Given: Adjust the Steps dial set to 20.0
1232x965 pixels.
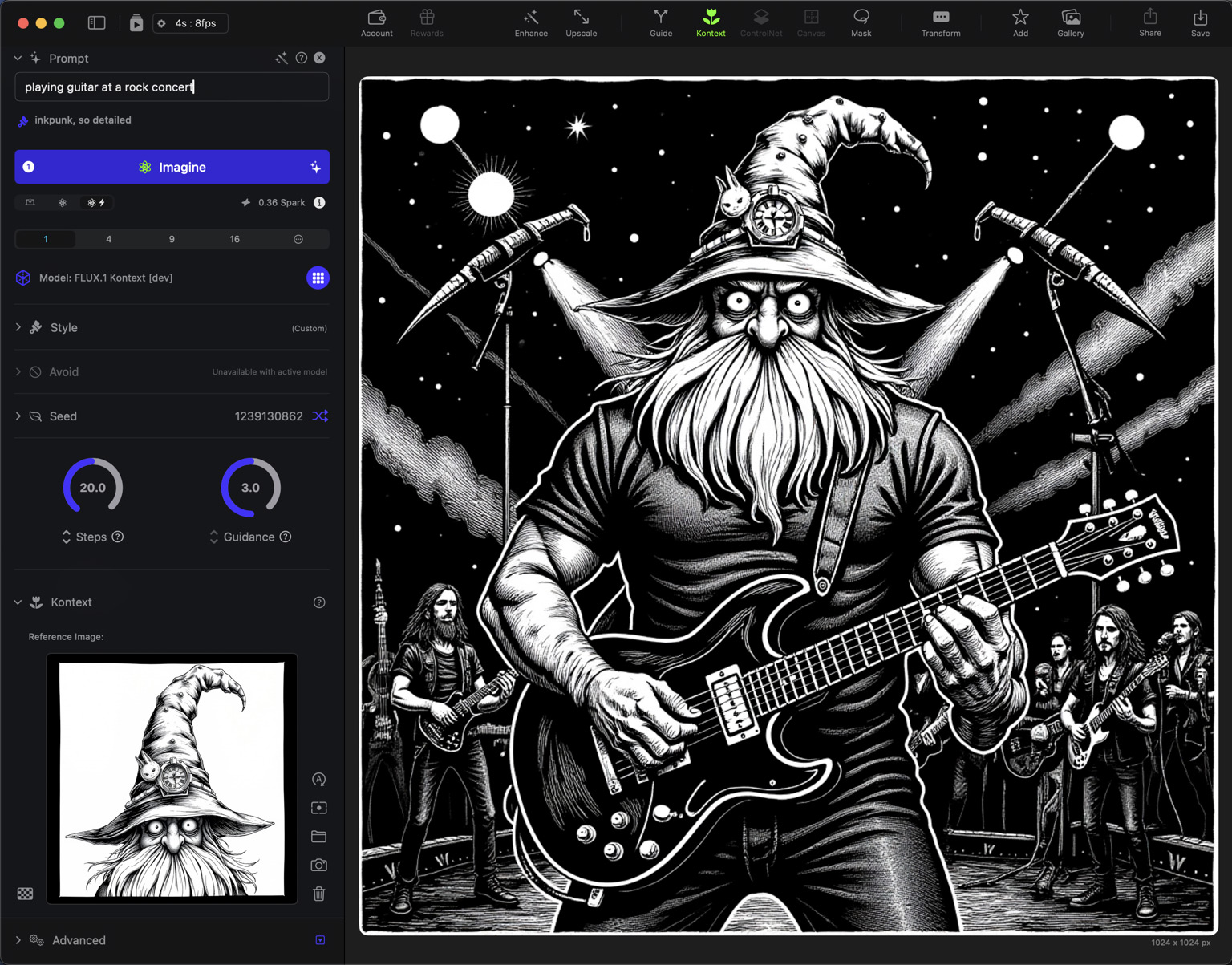Looking at the screenshot, I should tap(93, 487).
